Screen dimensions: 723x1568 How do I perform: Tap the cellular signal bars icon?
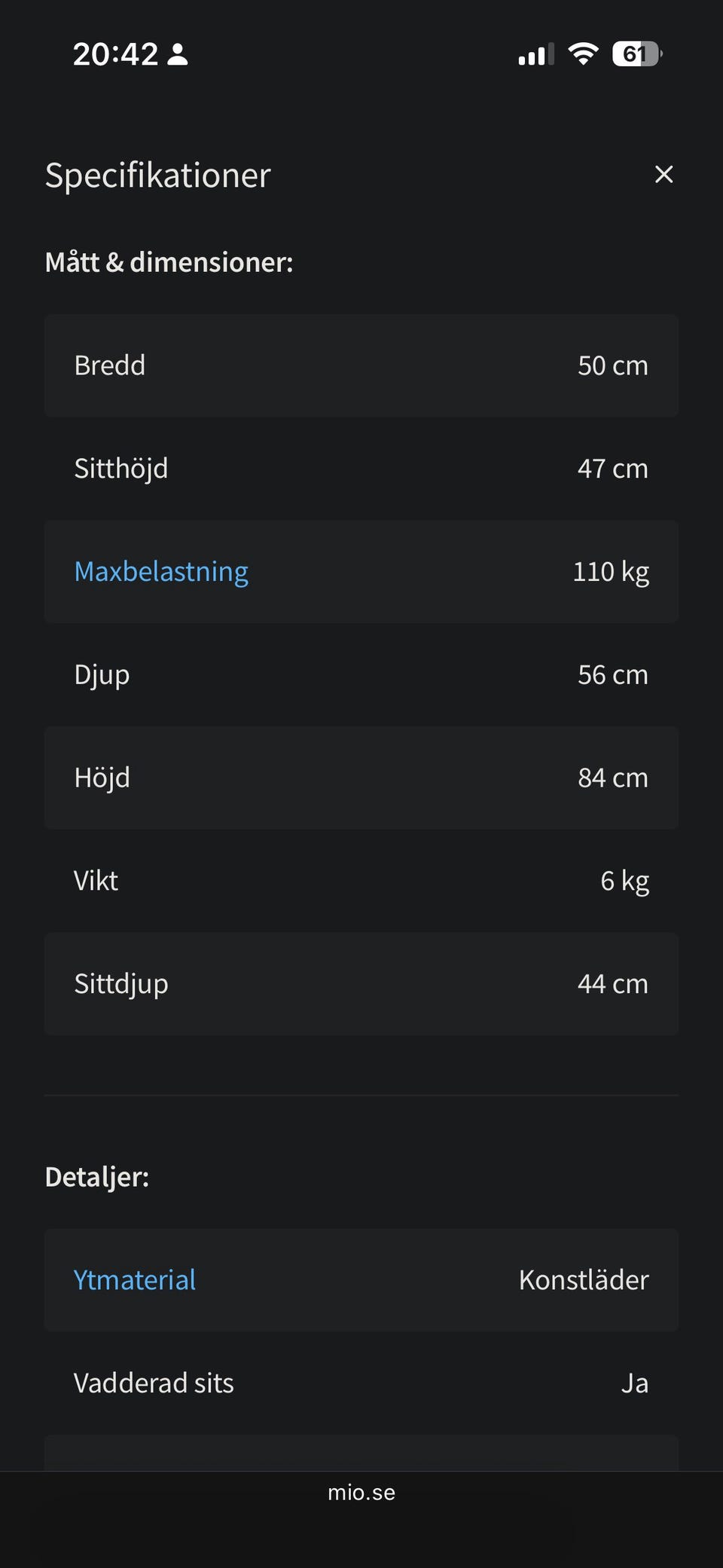[x=535, y=55]
